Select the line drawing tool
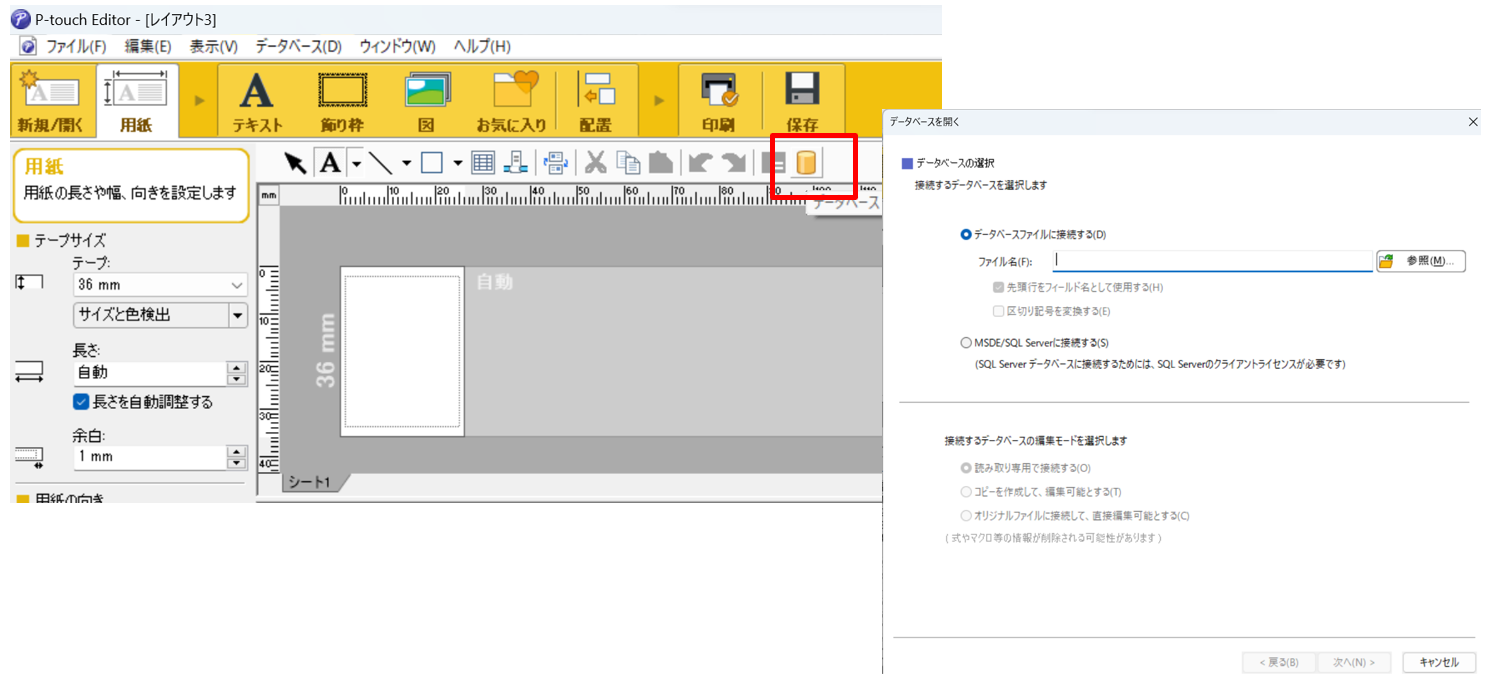Image resolution: width=1502 pixels, height=684 pixels. coord(380,163)
